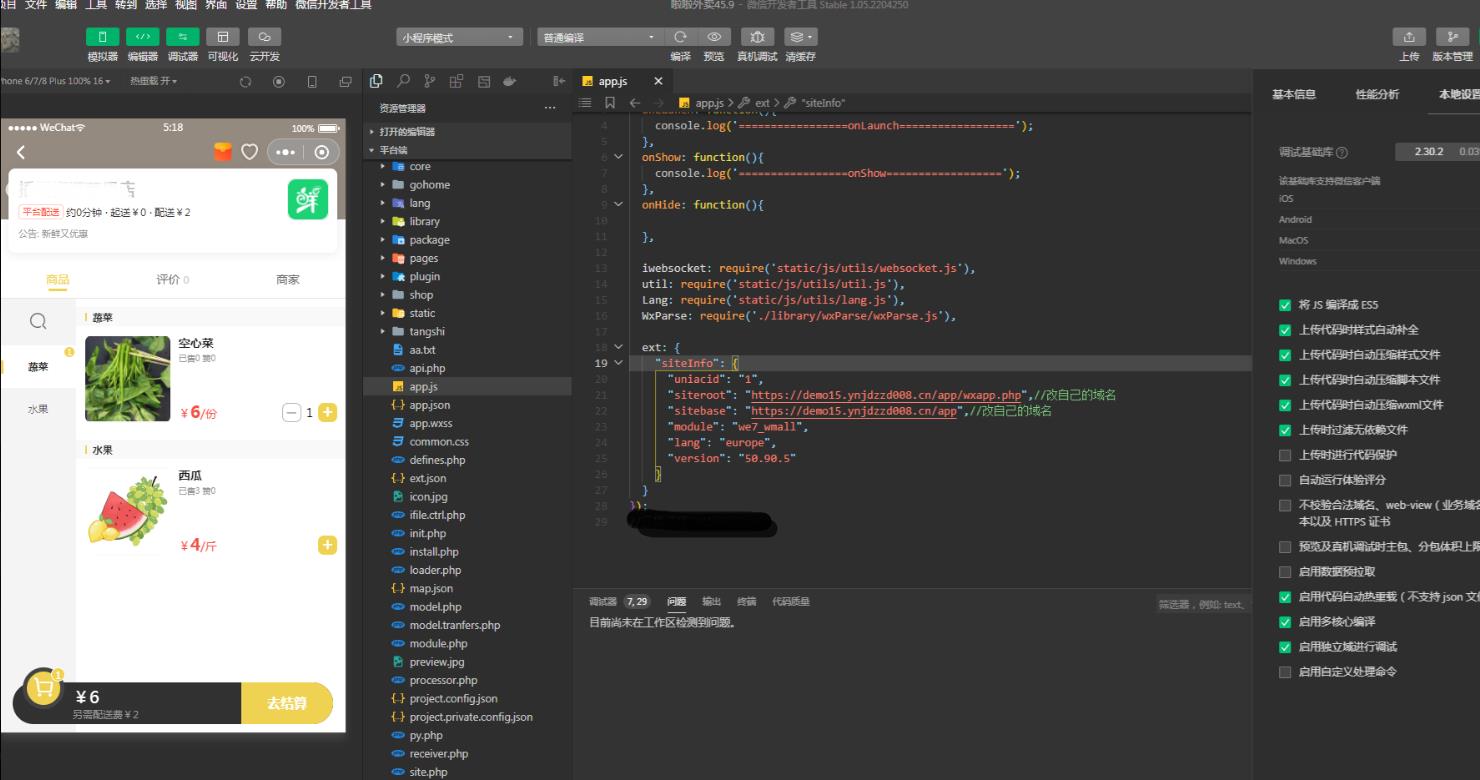The image size is (1480, 780).
Task: Switch to the 性能分析 tab
Action: 1377,94
